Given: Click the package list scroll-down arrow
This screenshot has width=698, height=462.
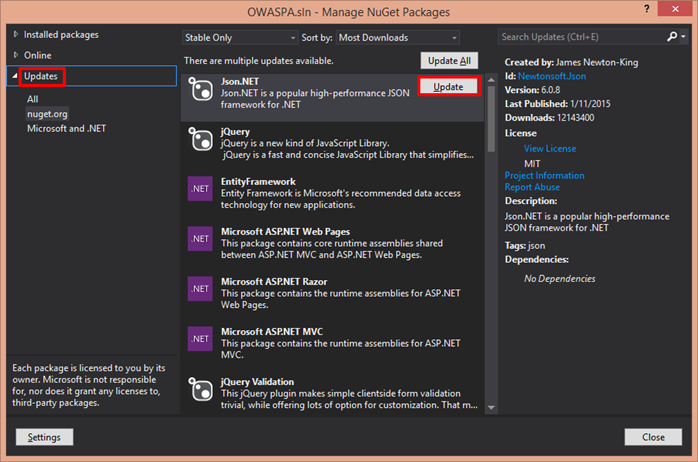Looking at the screenshot, I should pos(491,407).
